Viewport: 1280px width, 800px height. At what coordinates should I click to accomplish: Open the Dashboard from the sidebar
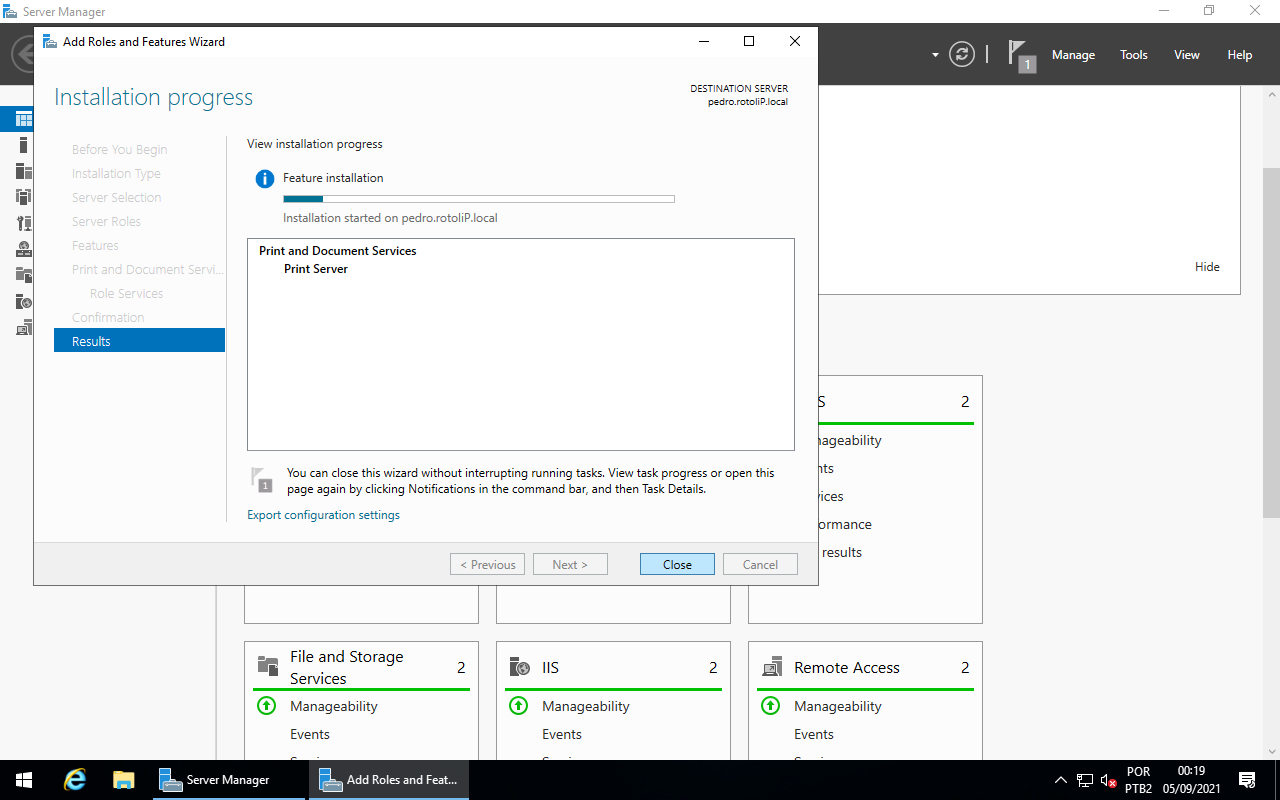click(23, 118)
